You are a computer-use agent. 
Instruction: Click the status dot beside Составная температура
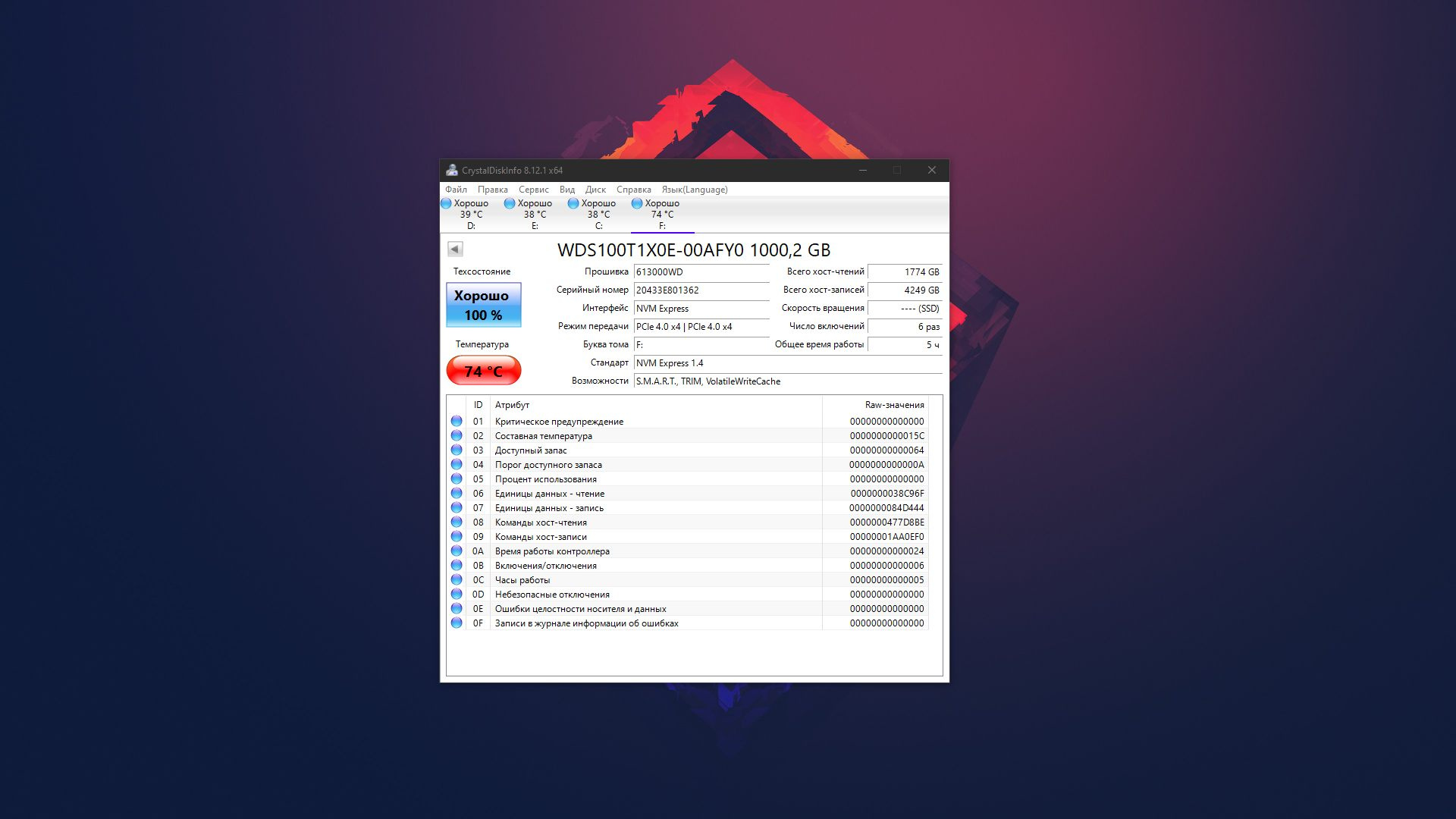[457, 435]
